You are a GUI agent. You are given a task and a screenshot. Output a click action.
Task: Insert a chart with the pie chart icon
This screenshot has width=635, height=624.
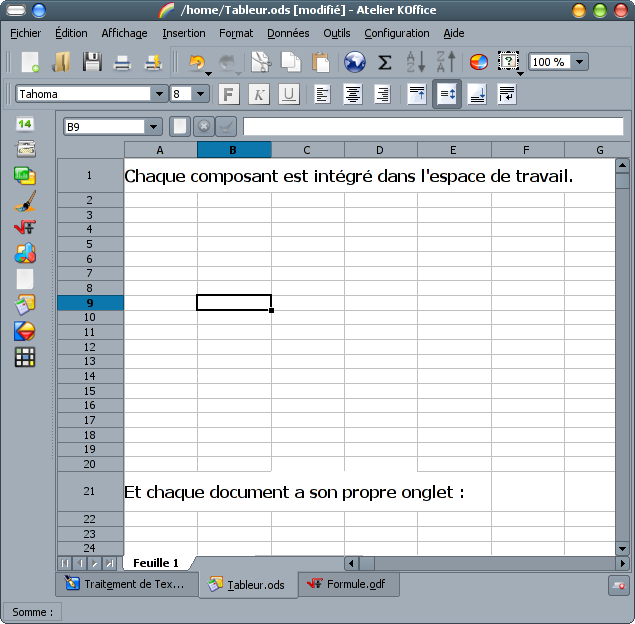tap(479, 62)
